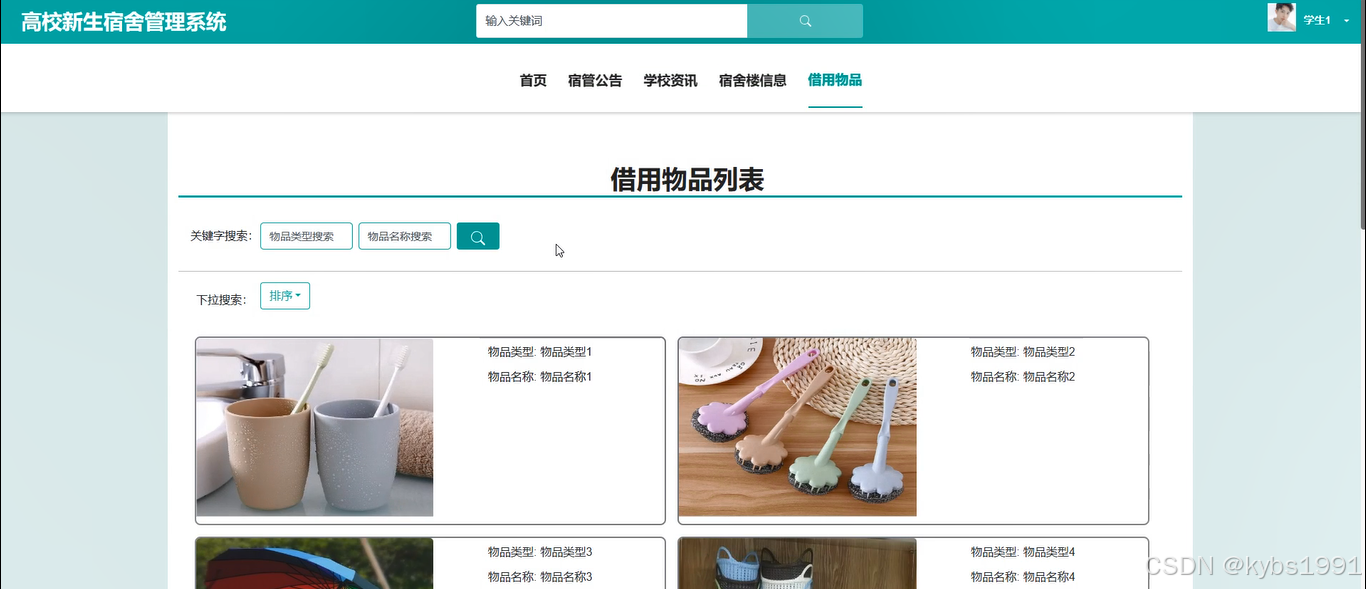1366x589 pixels.
Task: Click the 物品名称搜索 input box
Action: click(x=405, y=236)
